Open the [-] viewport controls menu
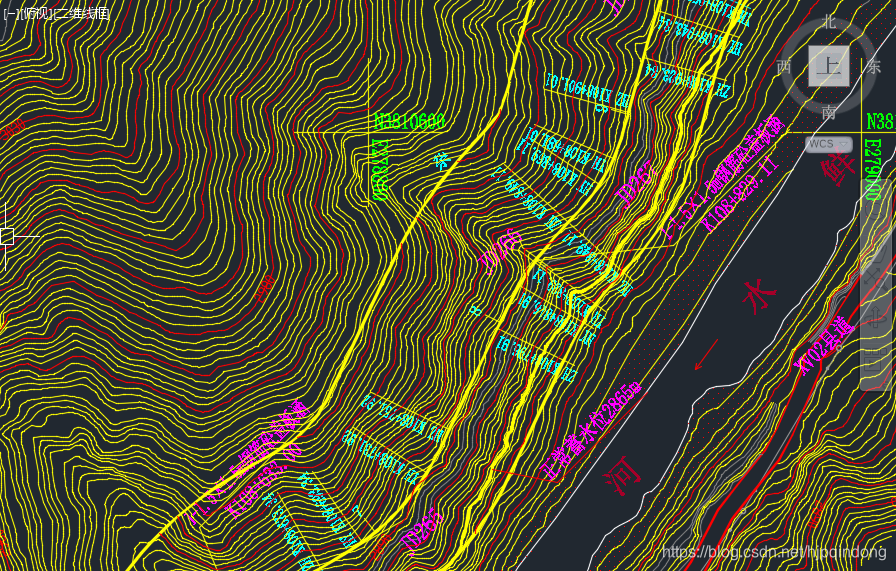The height and width of the screenshot is (571, 896). click(x=9, y=13)
